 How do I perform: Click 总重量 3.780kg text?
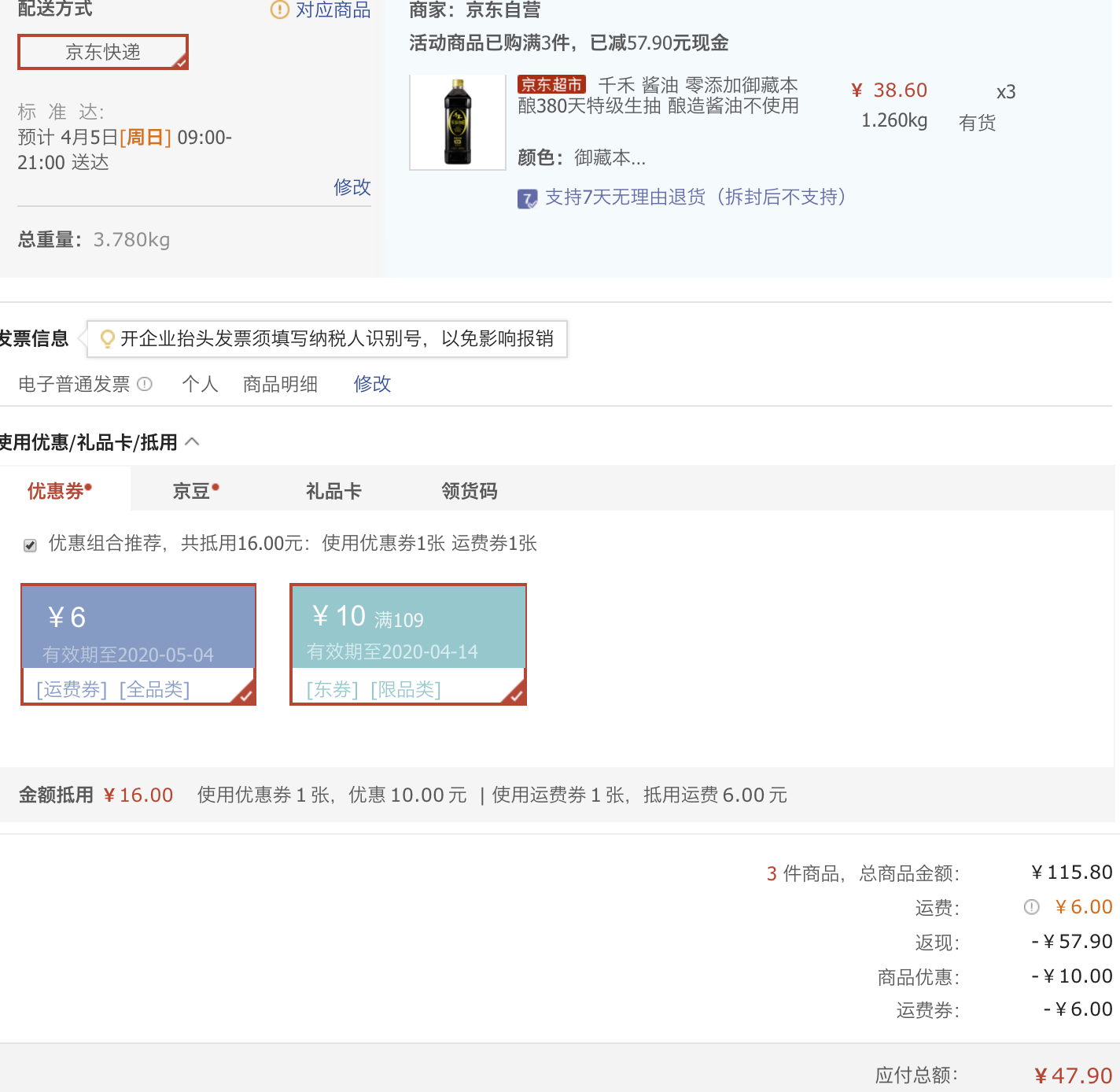(94, 239)
